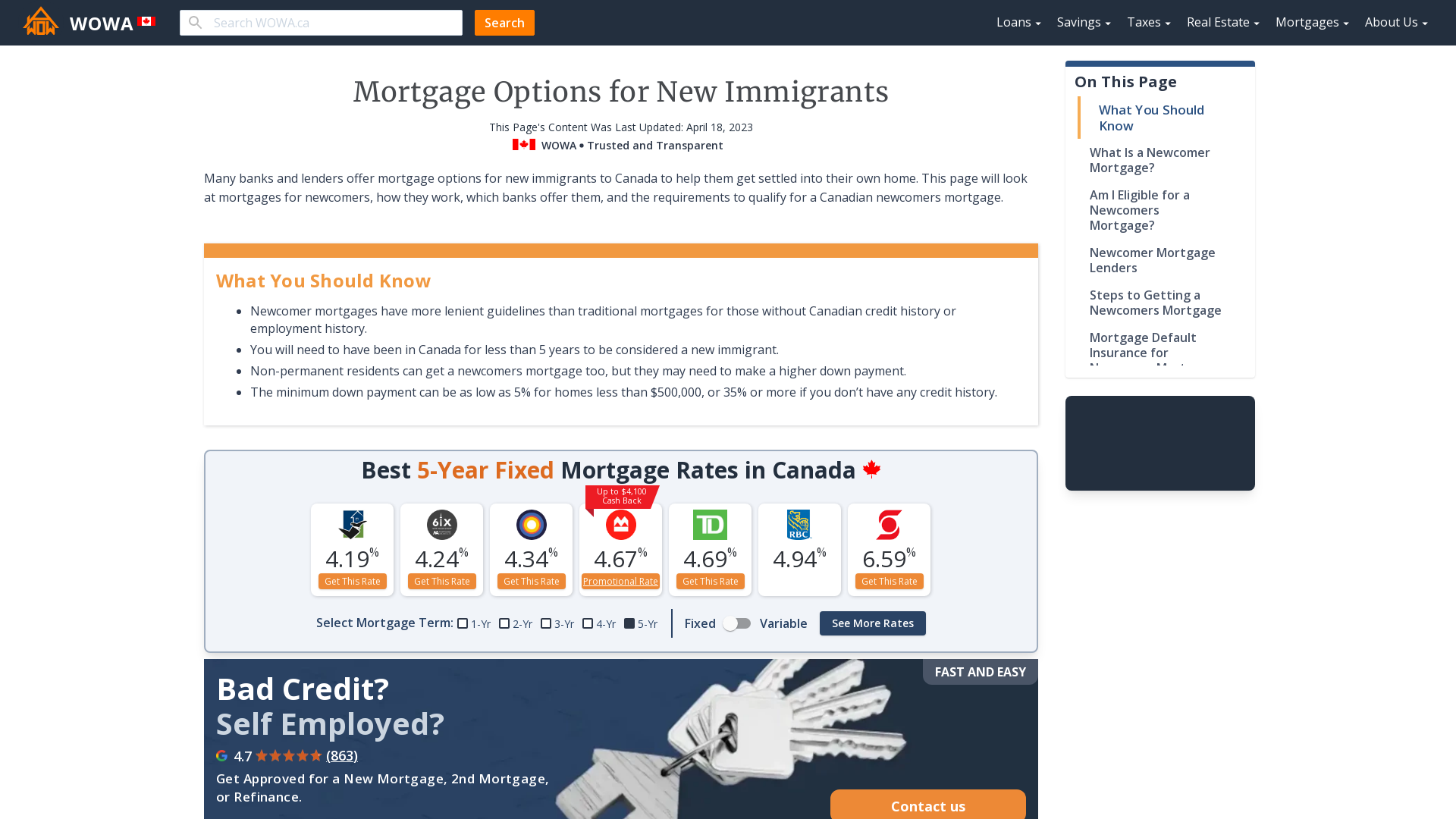Click the Real Estate menu item

pyautogui.click(x=1220, y=22)
